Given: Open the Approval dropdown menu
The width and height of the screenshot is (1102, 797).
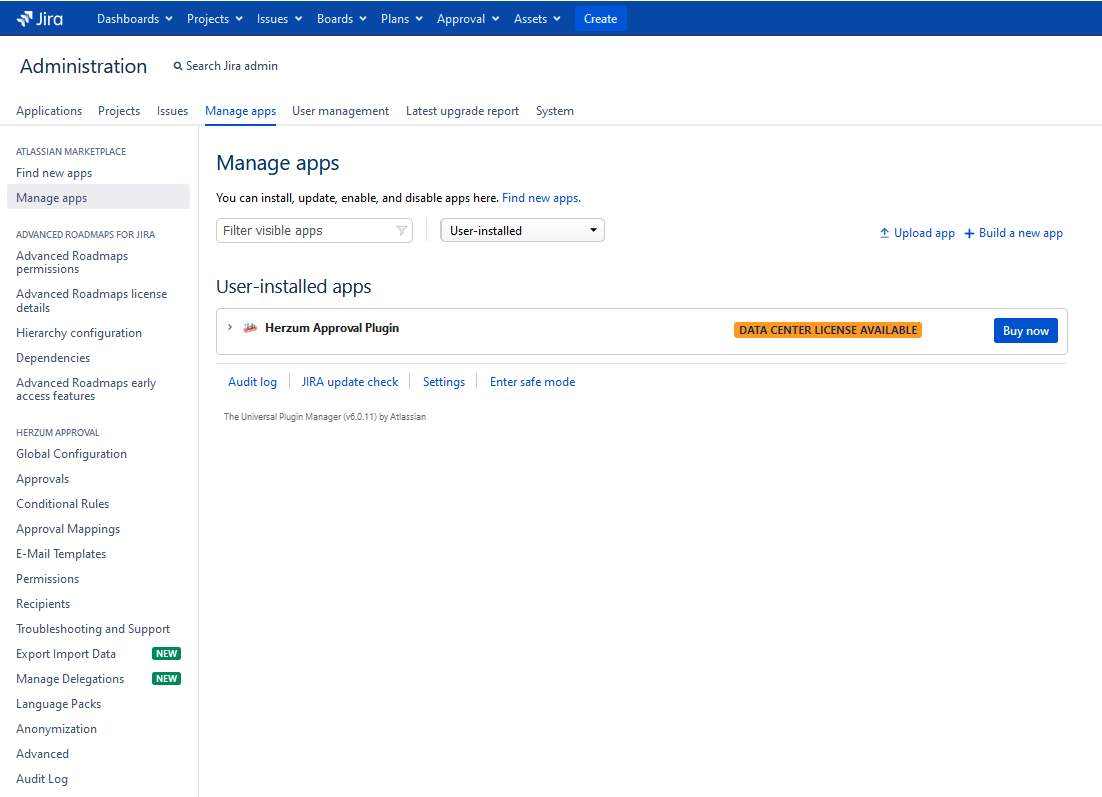Looking at the screenshot, I should click(468, 19).
